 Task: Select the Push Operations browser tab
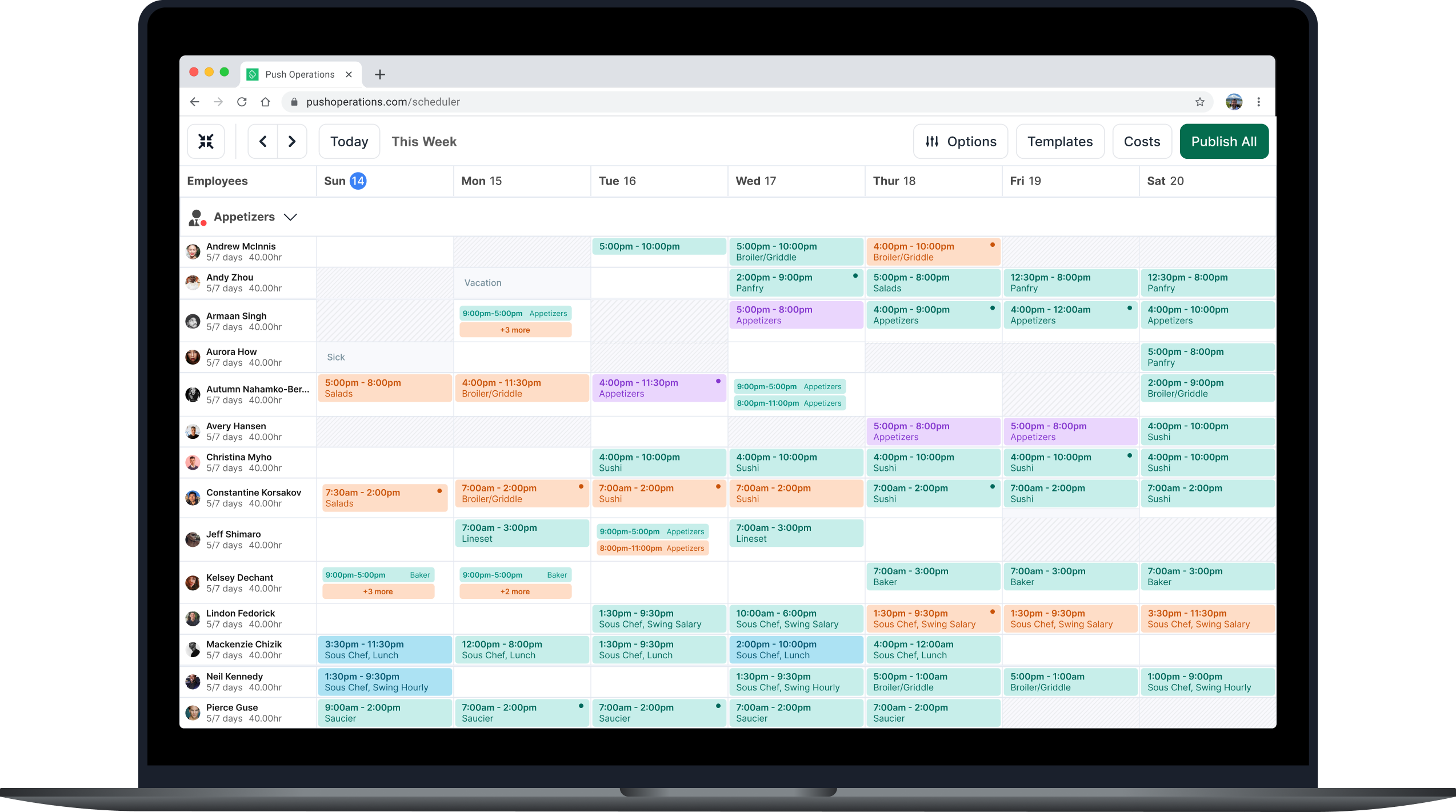tap(299, 74)
